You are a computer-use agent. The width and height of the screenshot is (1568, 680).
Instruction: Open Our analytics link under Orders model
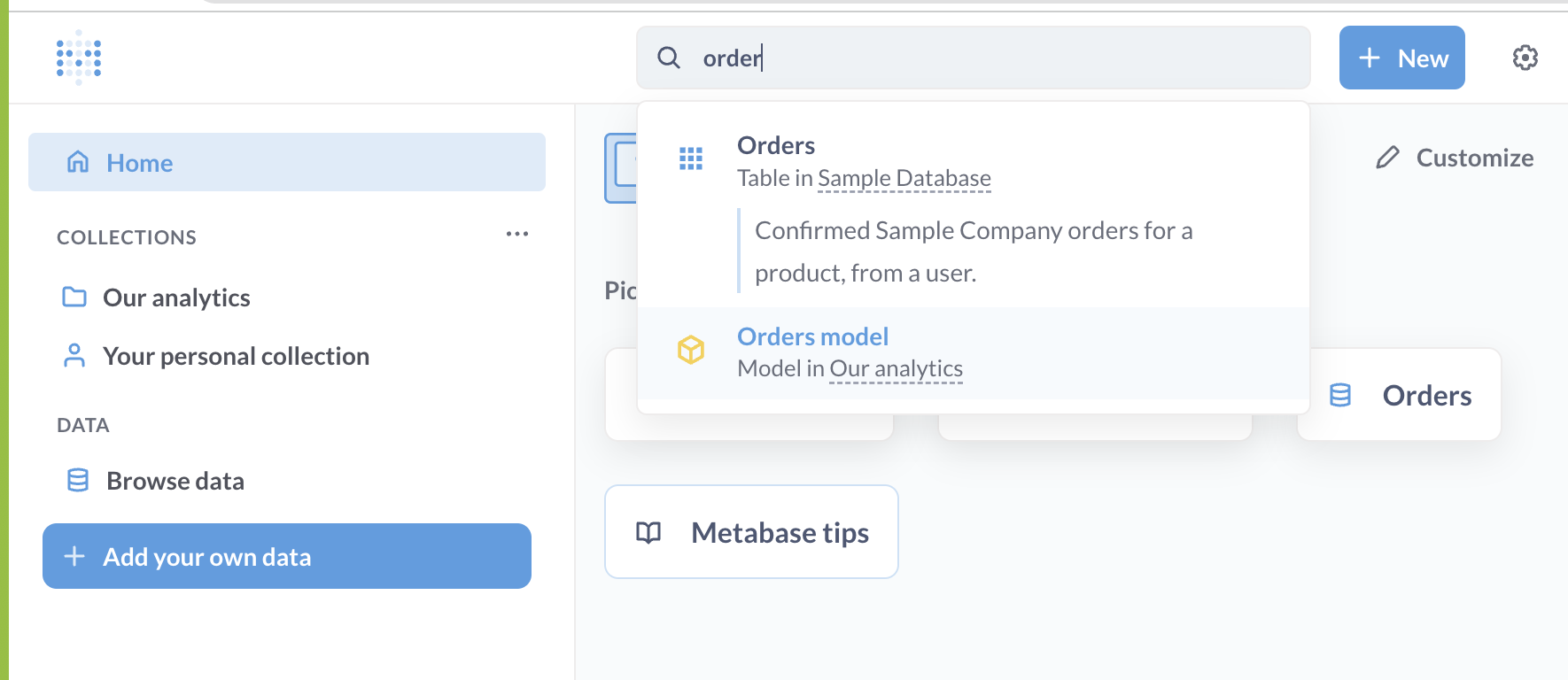point(895,368)
